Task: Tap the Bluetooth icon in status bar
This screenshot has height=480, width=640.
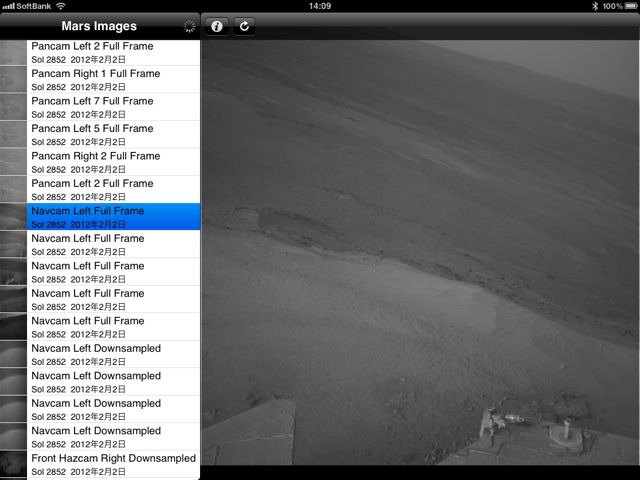Action: click(595, 6)
